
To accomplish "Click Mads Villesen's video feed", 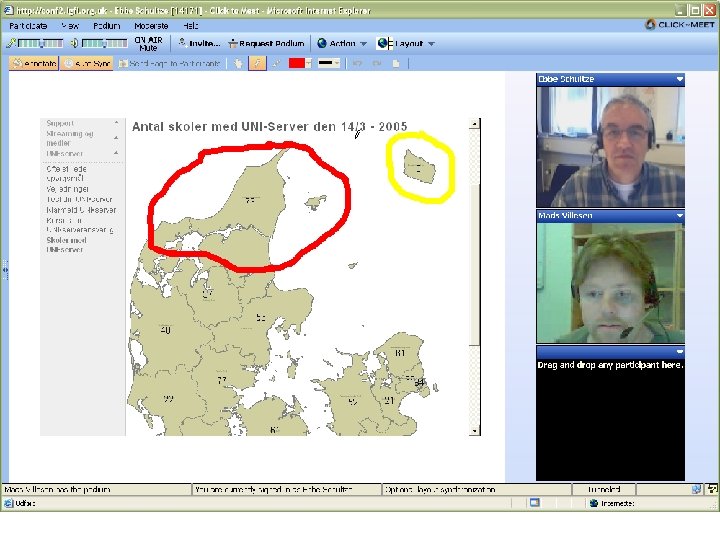I will 610,282.
